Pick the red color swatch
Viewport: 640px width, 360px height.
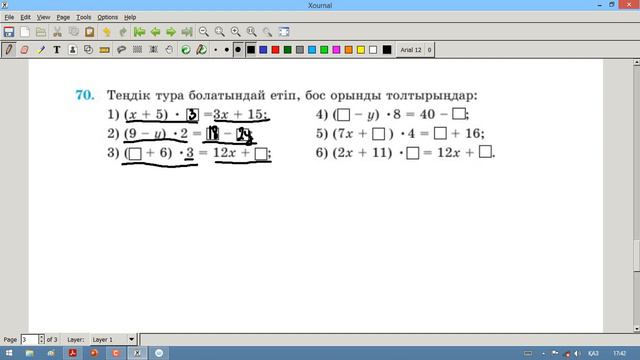coord(276,50)
